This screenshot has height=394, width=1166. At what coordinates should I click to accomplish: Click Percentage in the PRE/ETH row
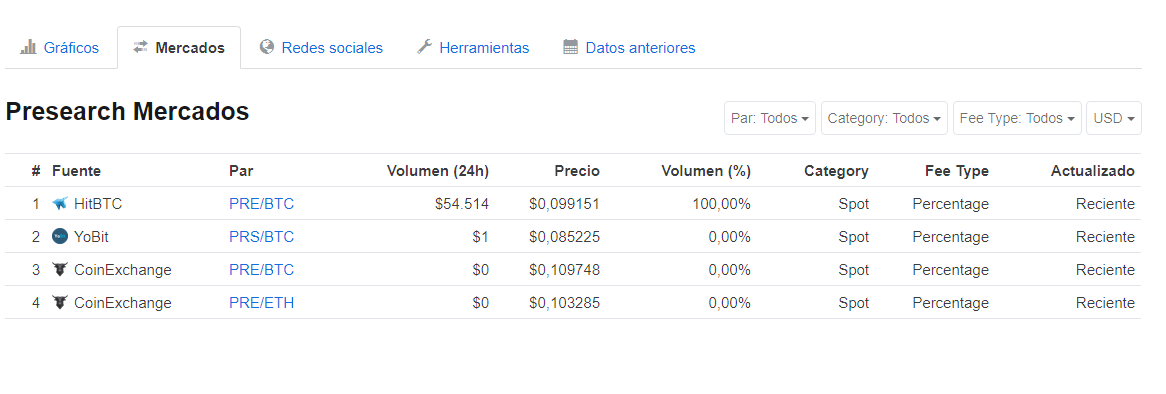(x=950, y=303)
